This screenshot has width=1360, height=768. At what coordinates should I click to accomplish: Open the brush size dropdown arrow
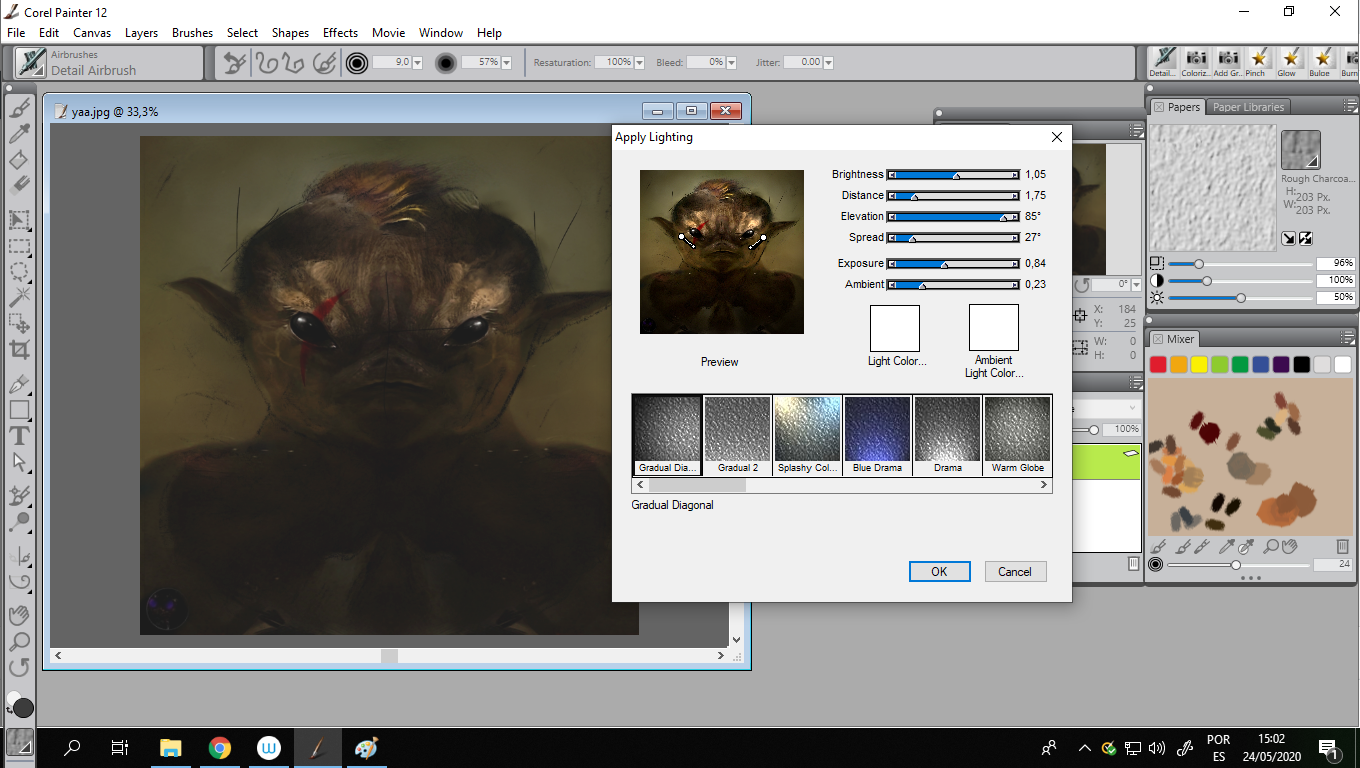417,63
